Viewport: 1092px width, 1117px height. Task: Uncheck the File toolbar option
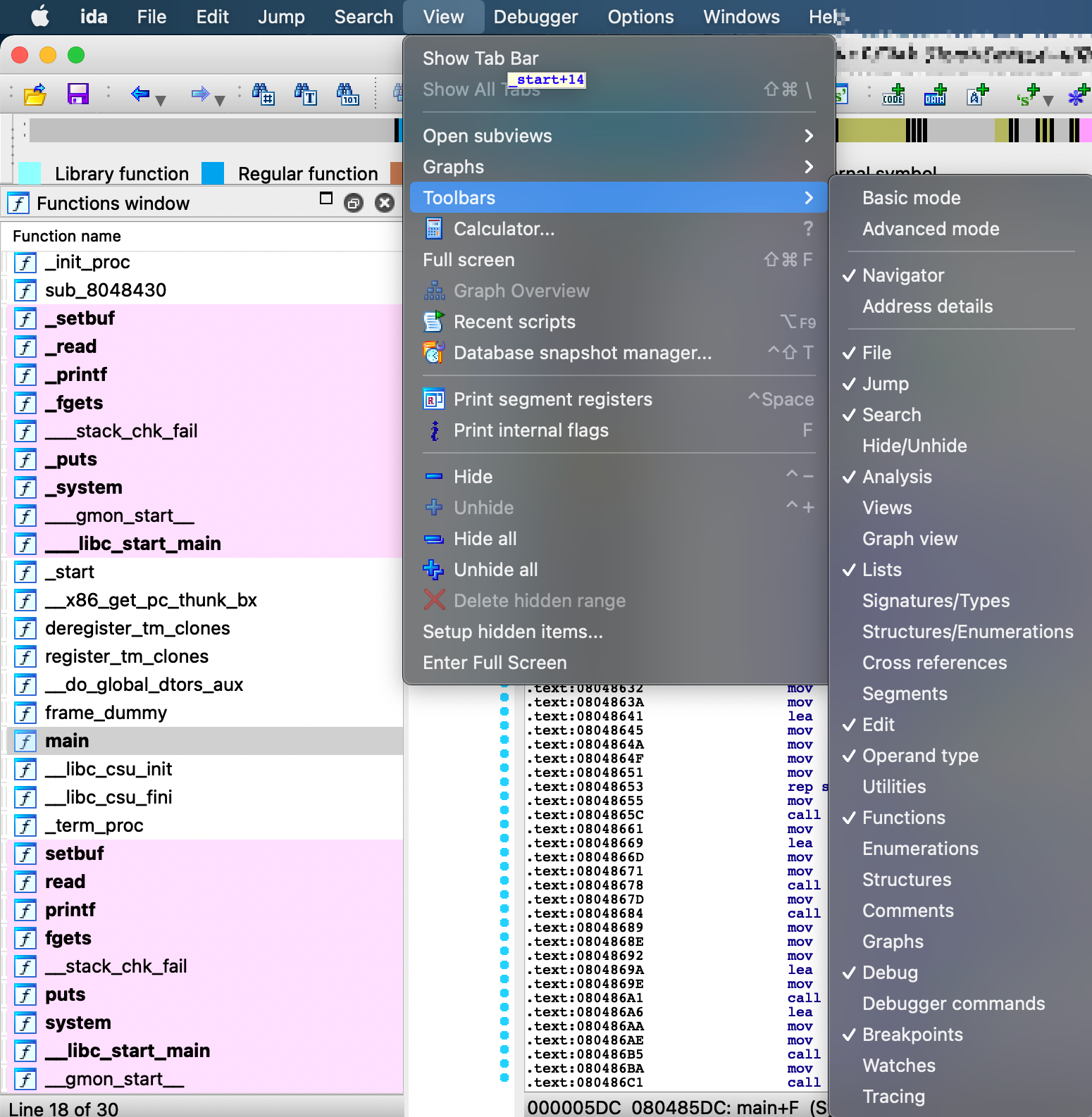pos(961,353)
